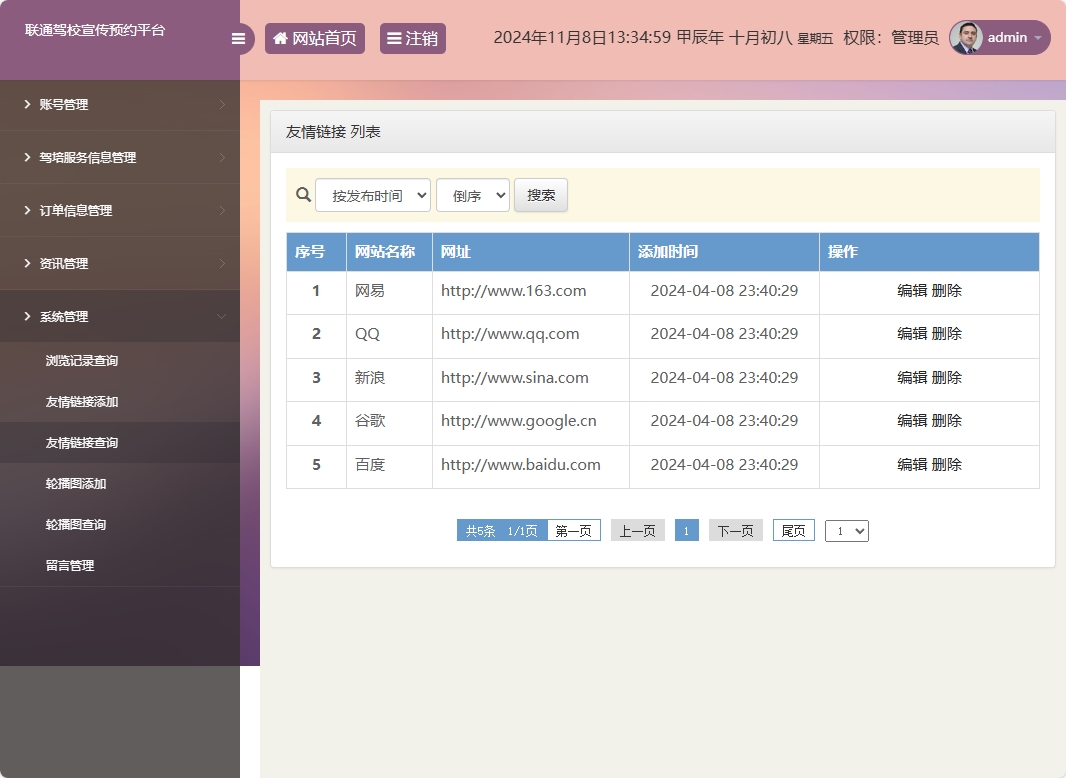The width and height of the screenshot is (1066, 778).
Task: Expand 驾培服务信息管理 menu section
Action: click(120, 158)
